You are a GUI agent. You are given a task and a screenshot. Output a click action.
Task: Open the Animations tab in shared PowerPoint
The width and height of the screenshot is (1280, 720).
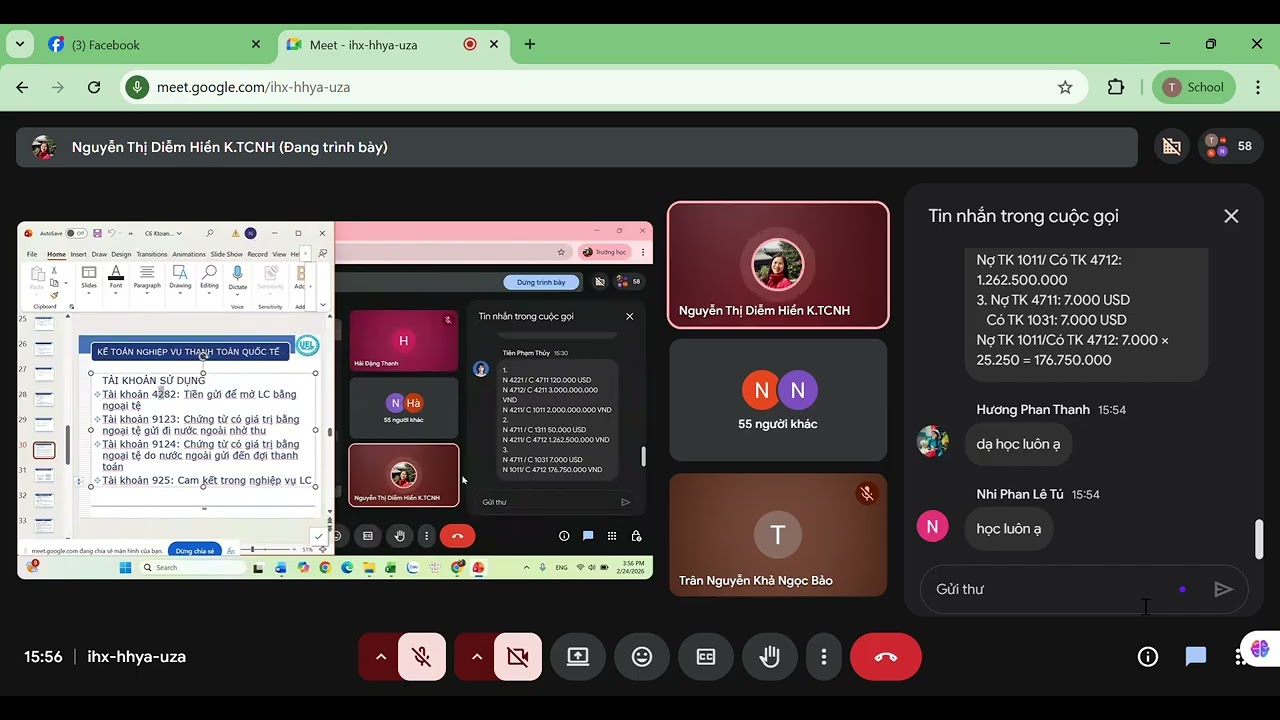(187, 254)
